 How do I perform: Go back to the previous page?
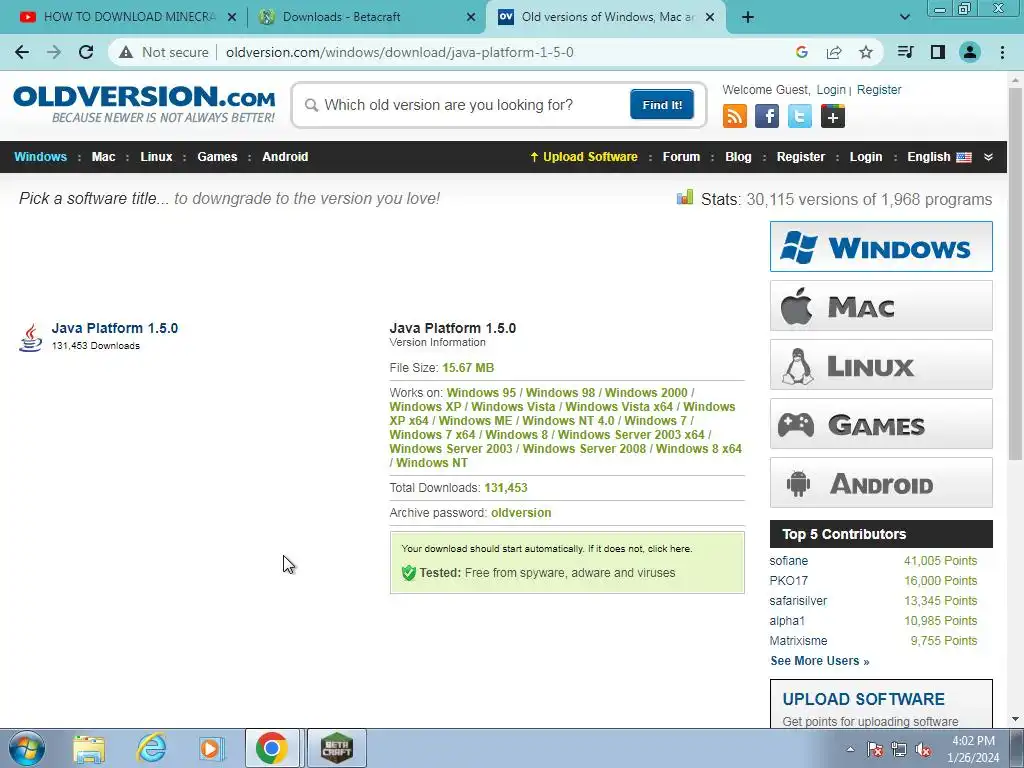pyautogui.click(x=22, y=52)
